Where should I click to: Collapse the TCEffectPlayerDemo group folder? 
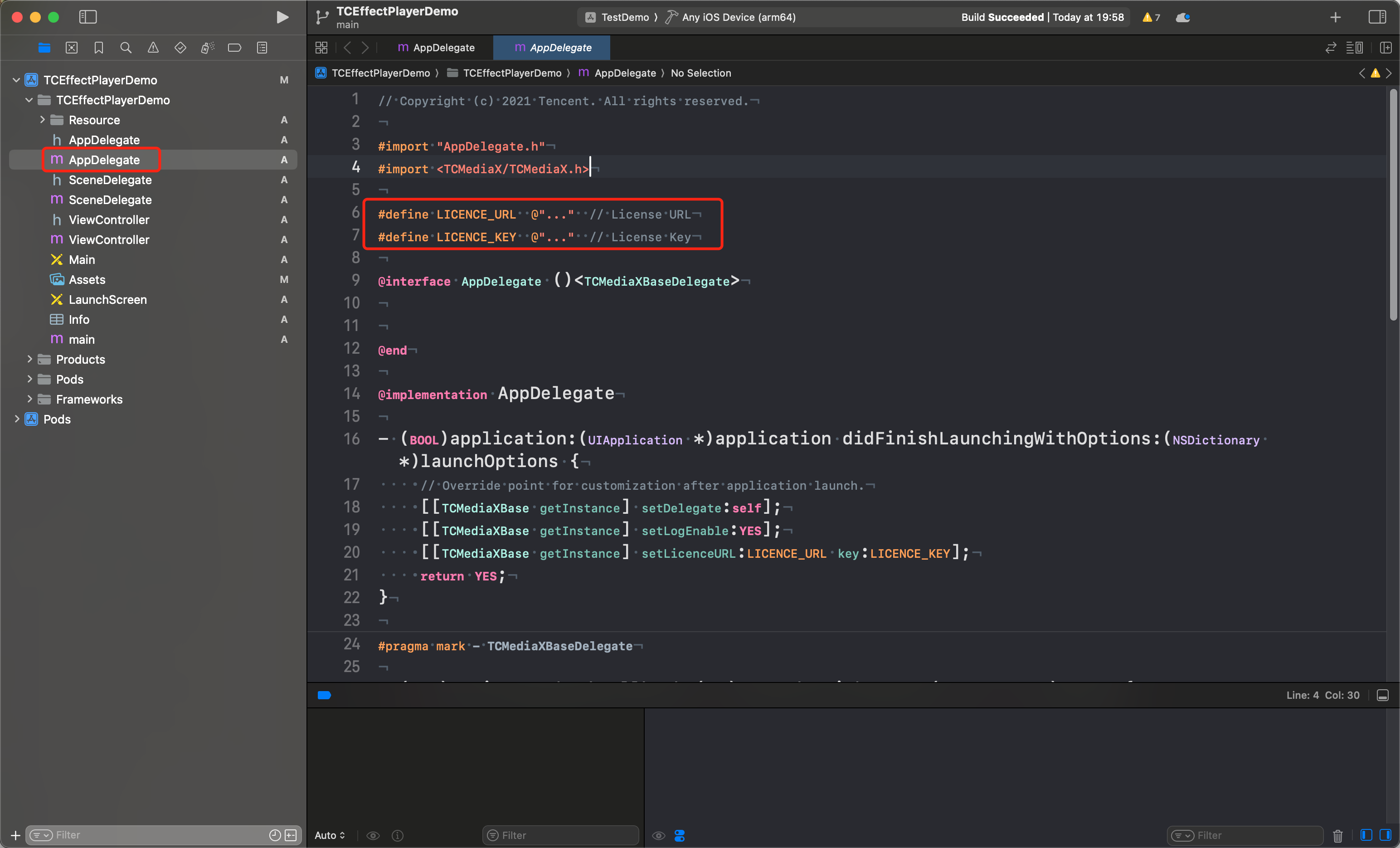(29, 100)
